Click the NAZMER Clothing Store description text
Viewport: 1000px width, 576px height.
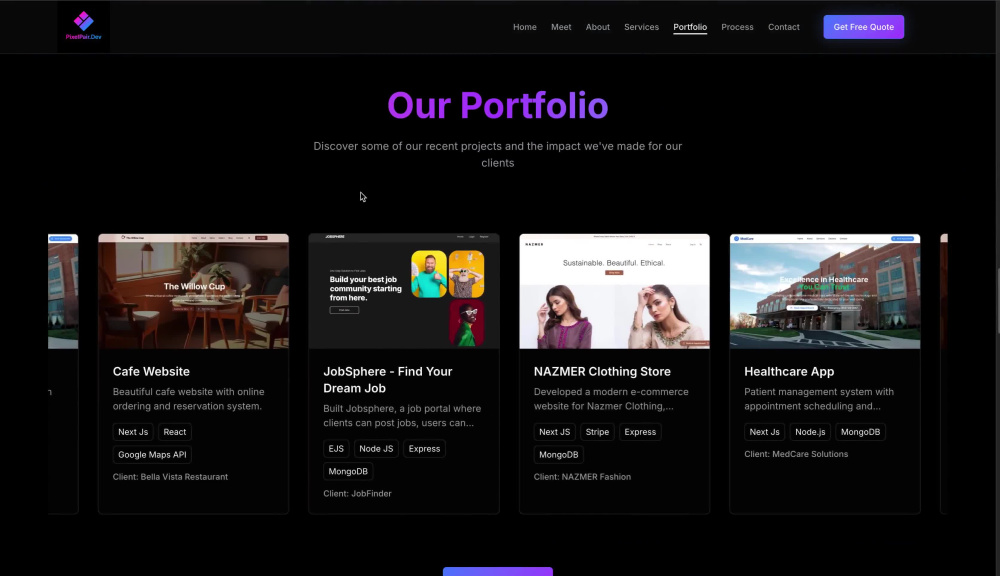611,399
